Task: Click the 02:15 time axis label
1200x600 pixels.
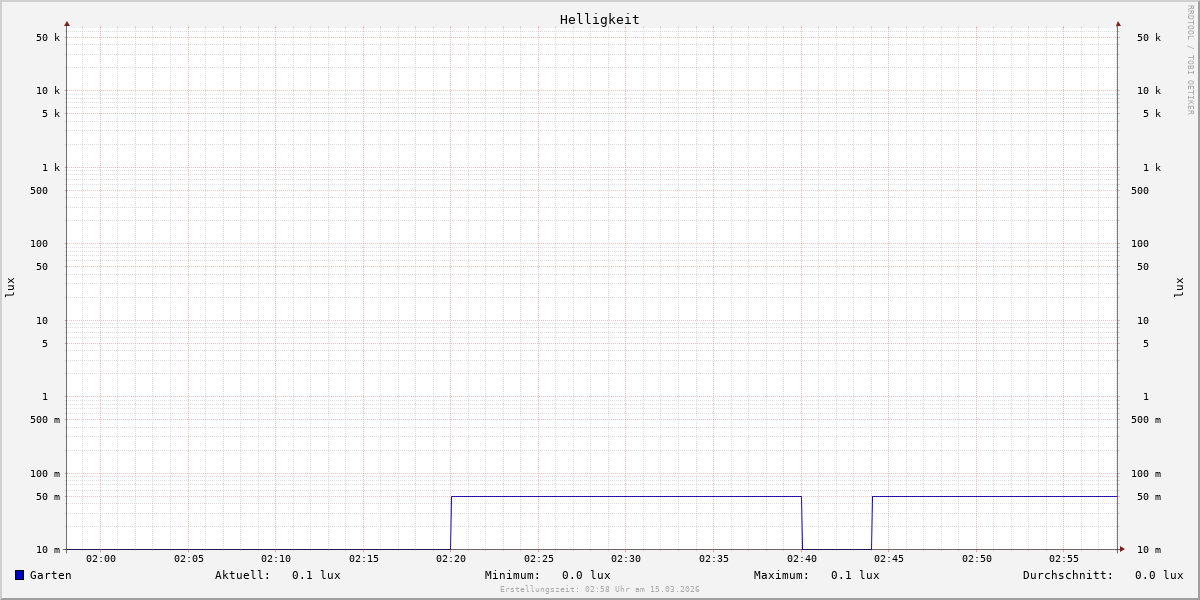Action: (x=364, y=559)
